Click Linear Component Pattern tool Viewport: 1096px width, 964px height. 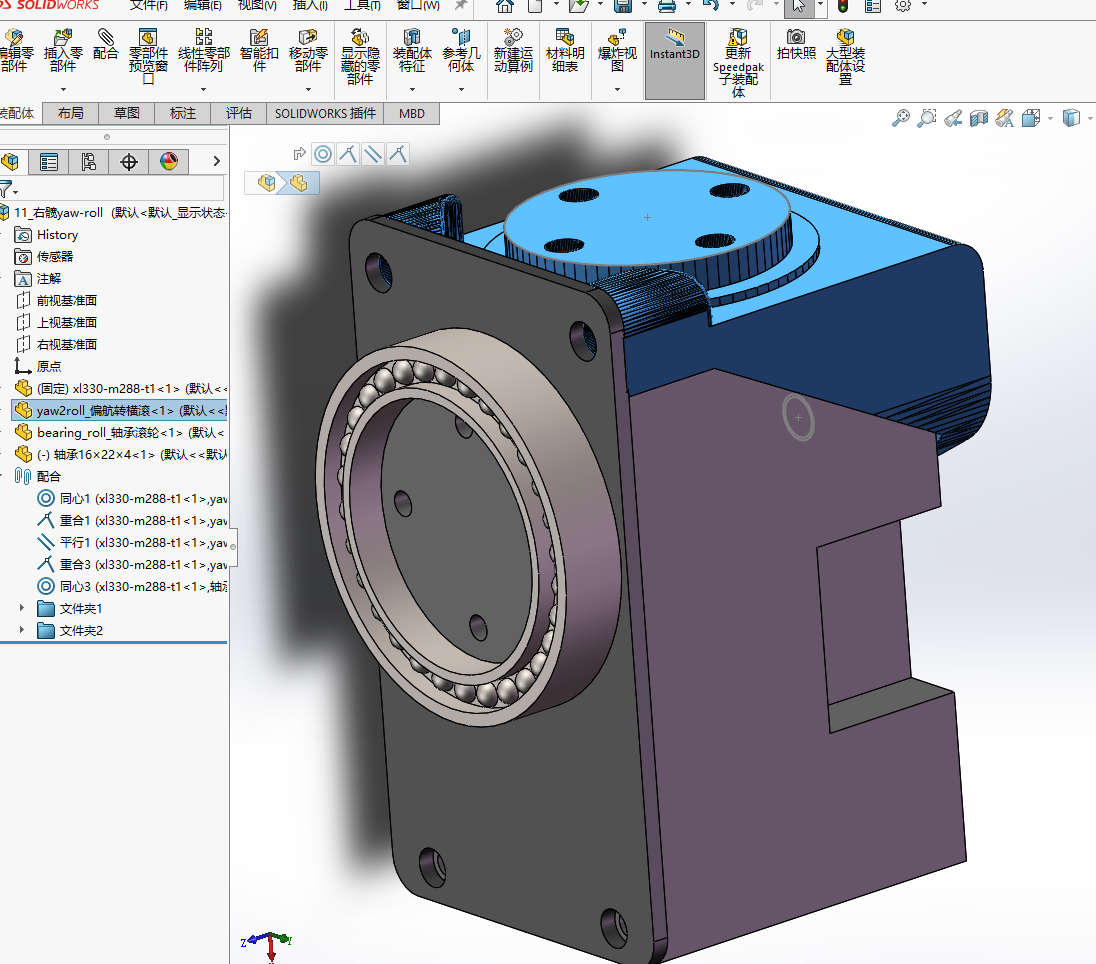click(x=203, y=50)
